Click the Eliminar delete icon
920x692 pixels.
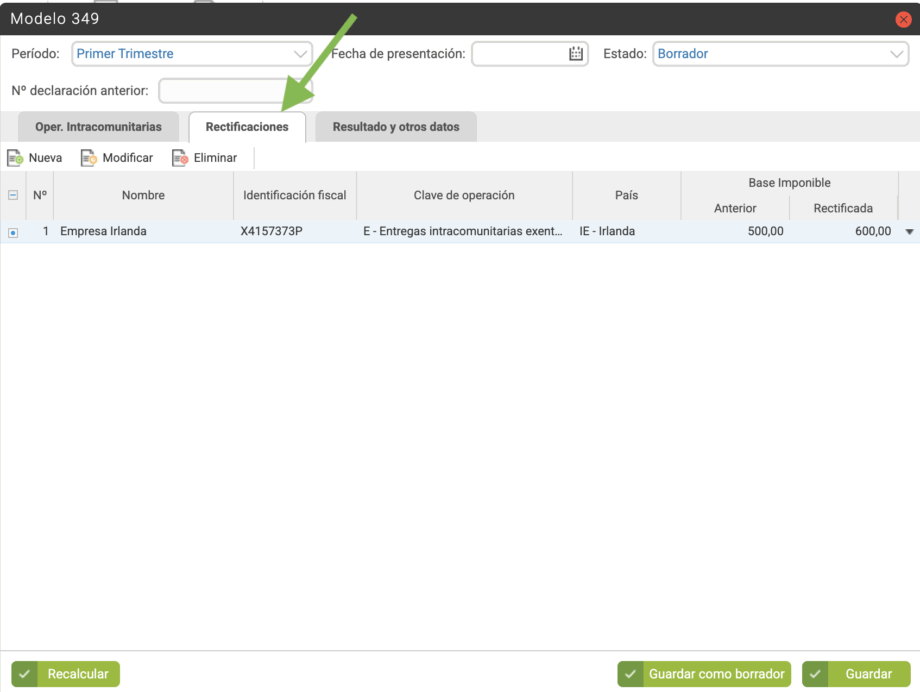pos(180,158)
